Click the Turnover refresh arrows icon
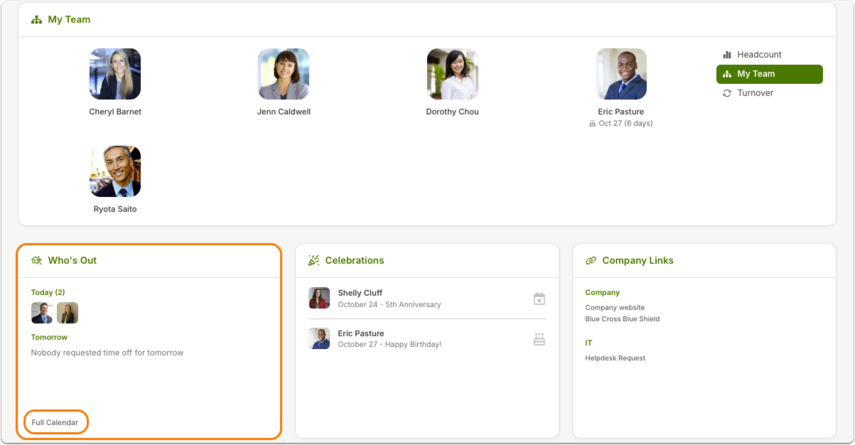The width and height of the screenshot is (855, 445). click(x=727, y=93)
